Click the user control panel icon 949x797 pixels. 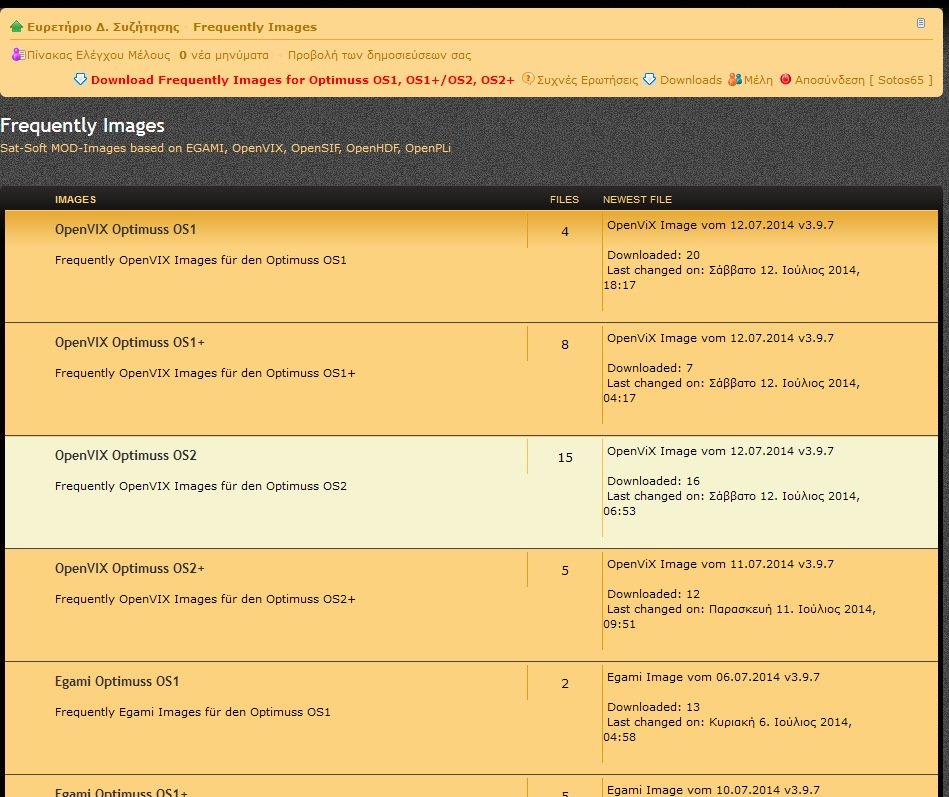click(18, 54)
